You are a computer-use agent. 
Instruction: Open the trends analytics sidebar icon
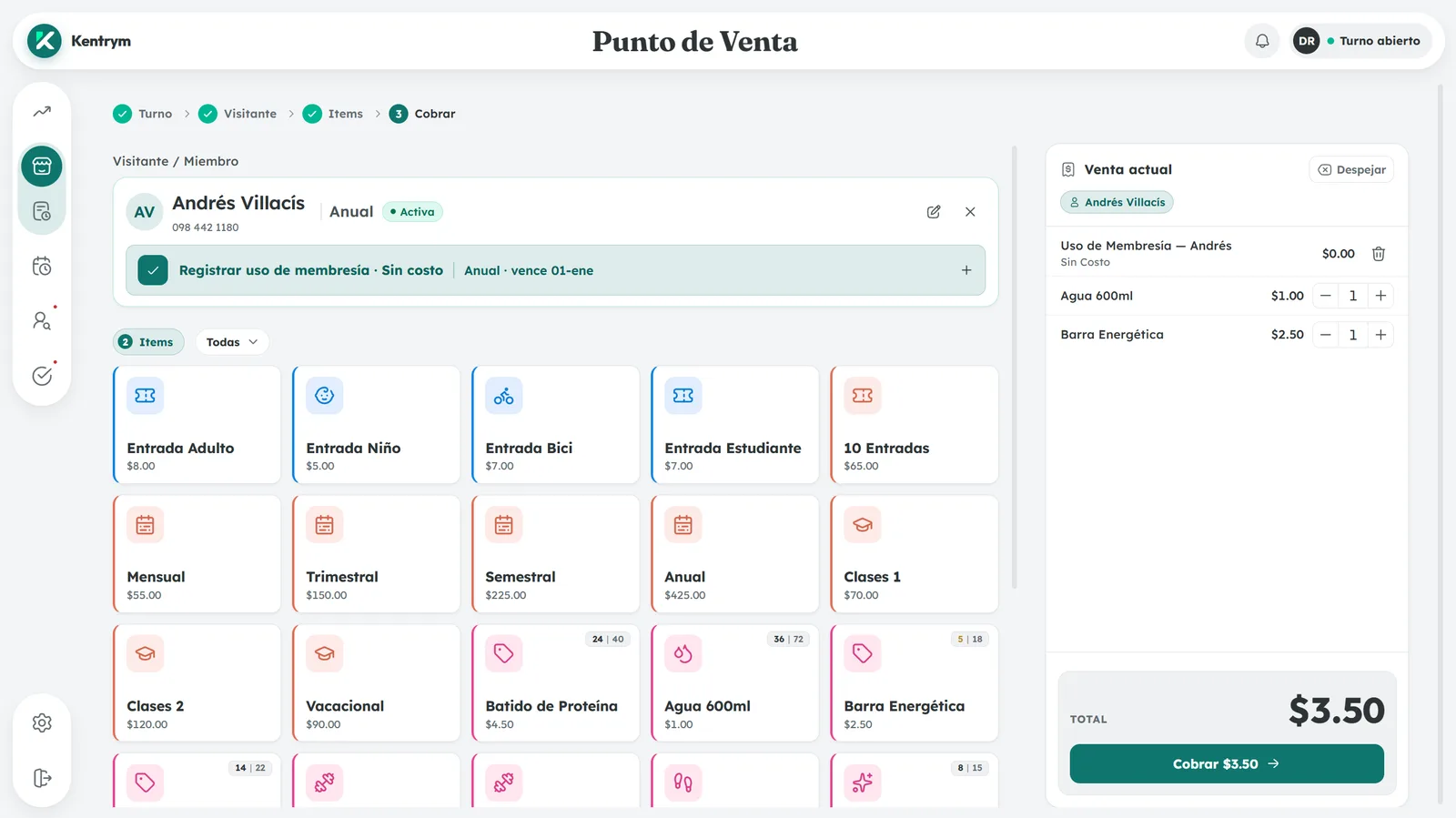42,112
